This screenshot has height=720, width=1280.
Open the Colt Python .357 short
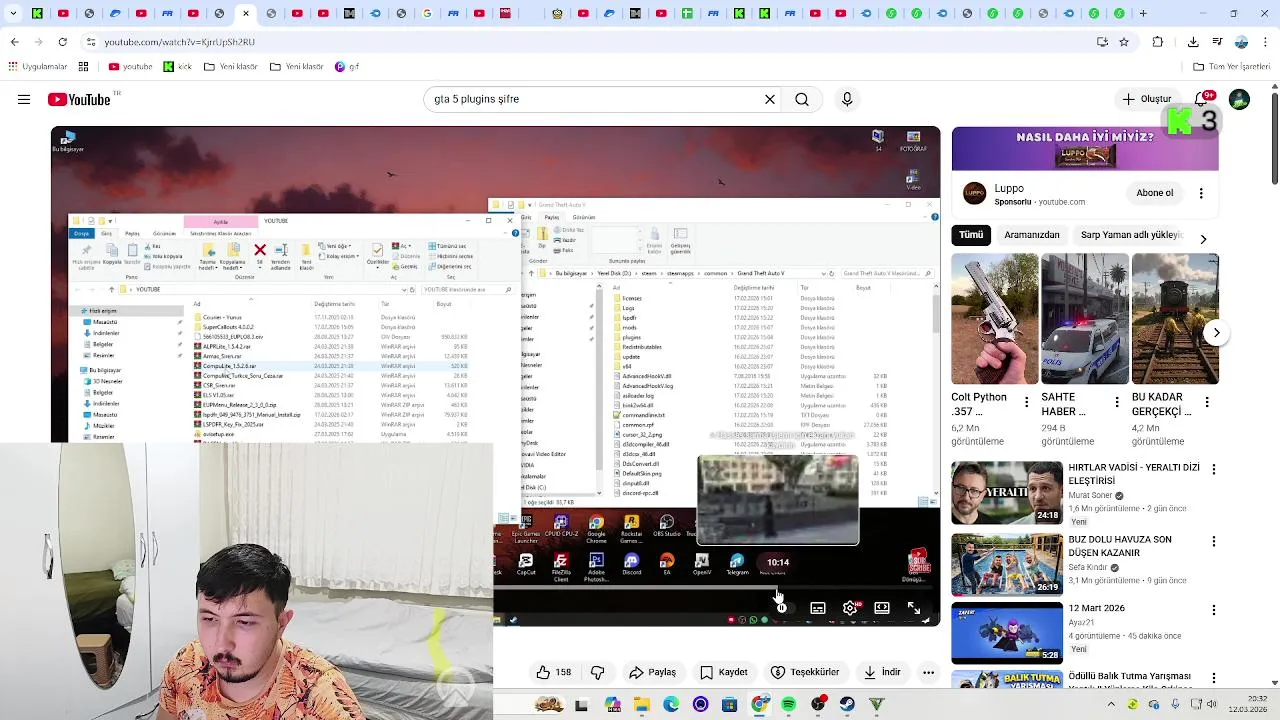pyautogui.click(x=994, y=319)
